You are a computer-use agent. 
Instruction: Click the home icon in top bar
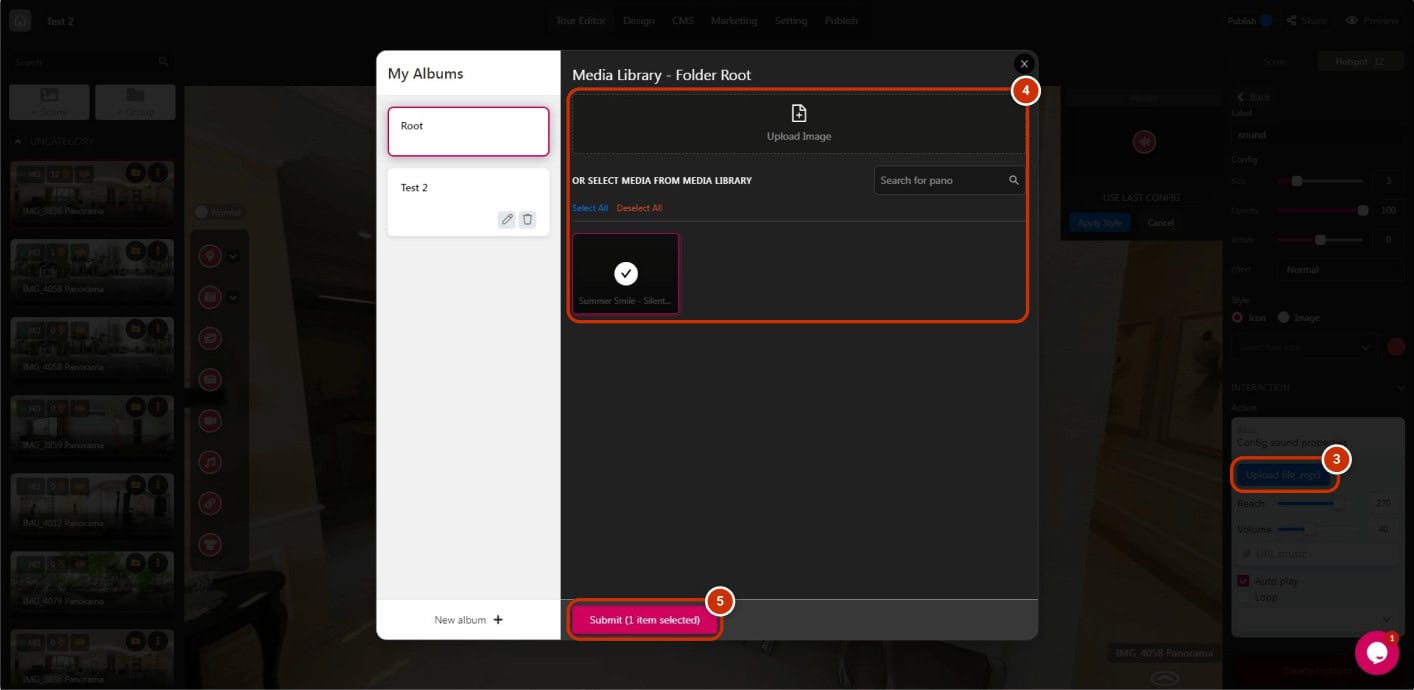point(20,21)
